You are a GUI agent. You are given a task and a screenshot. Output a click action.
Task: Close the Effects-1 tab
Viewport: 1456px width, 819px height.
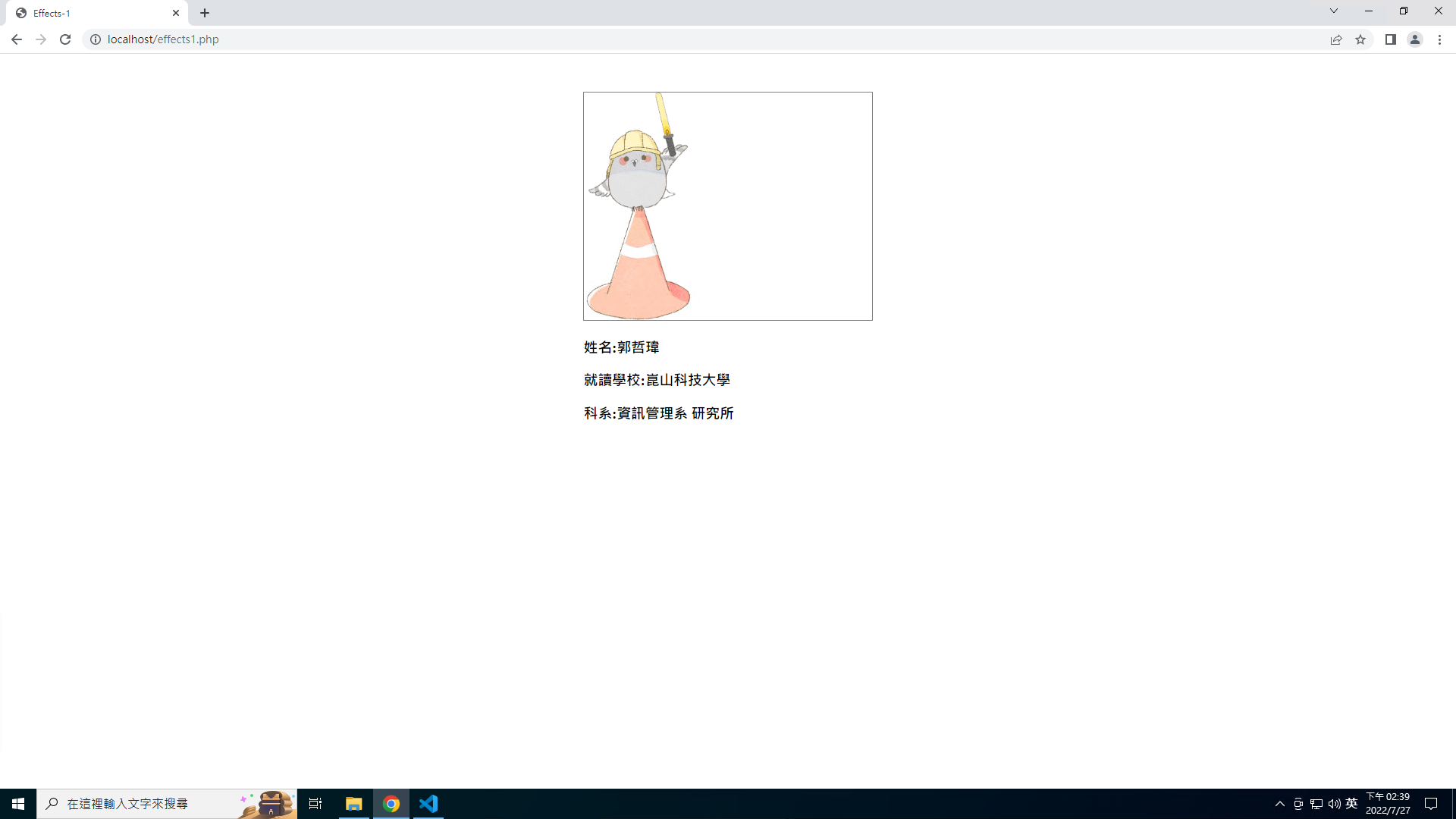[x=176, y=13]
